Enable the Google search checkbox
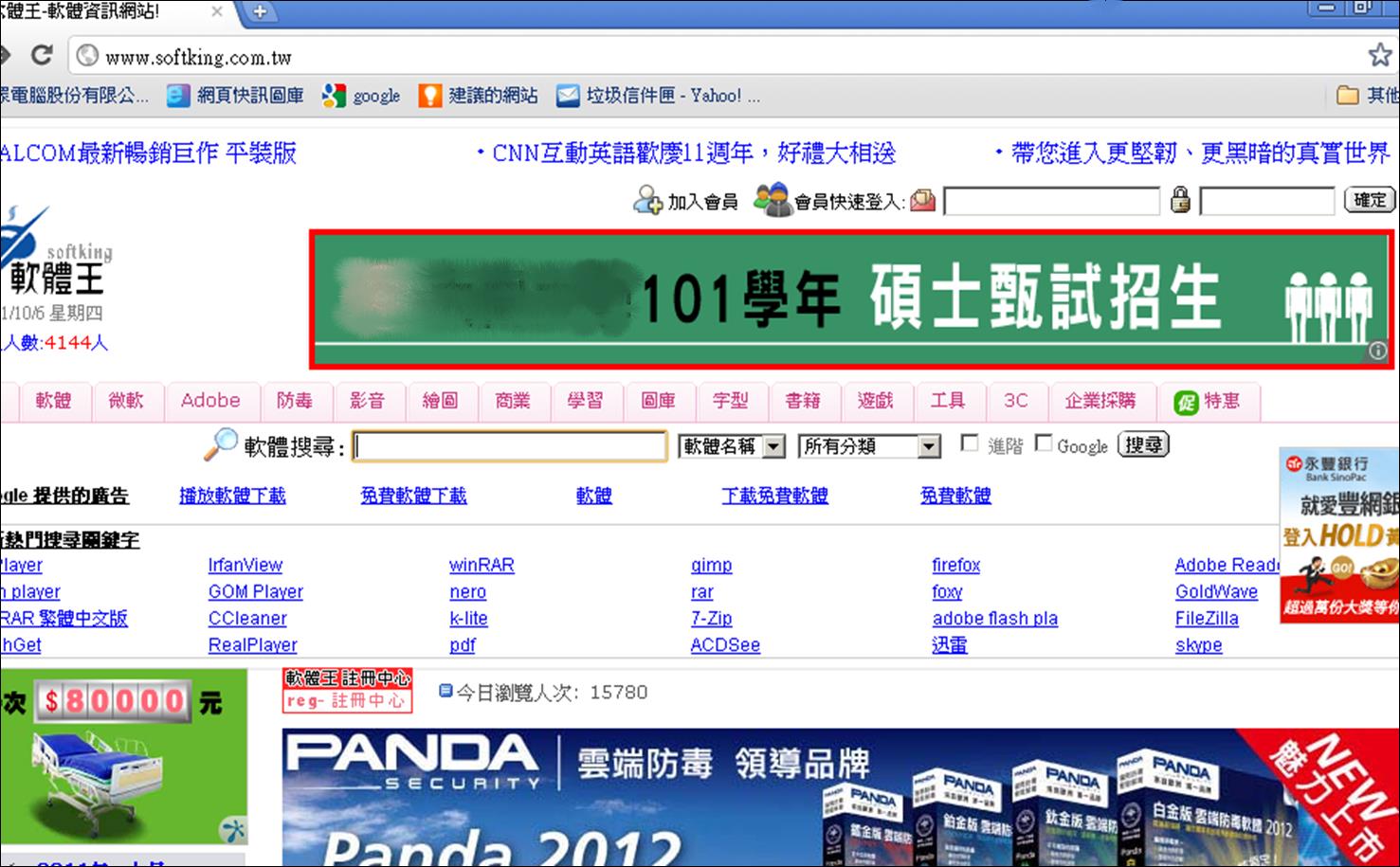 coord(1044,443)
